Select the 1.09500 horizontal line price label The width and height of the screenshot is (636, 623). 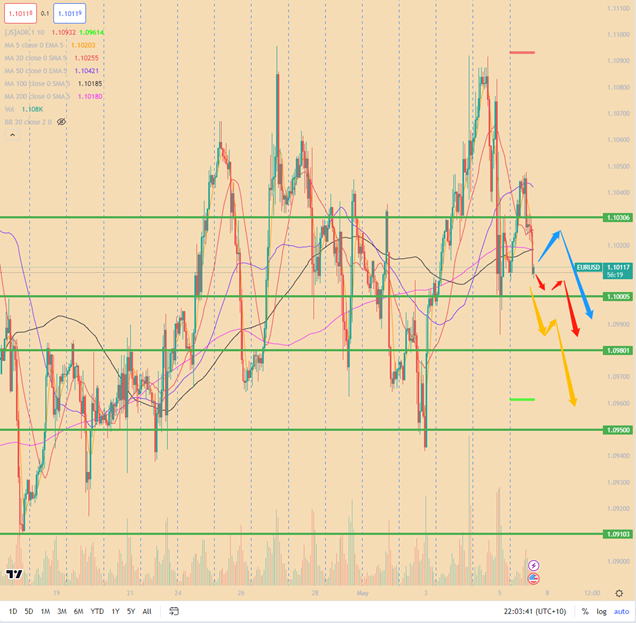pos(617,430)
